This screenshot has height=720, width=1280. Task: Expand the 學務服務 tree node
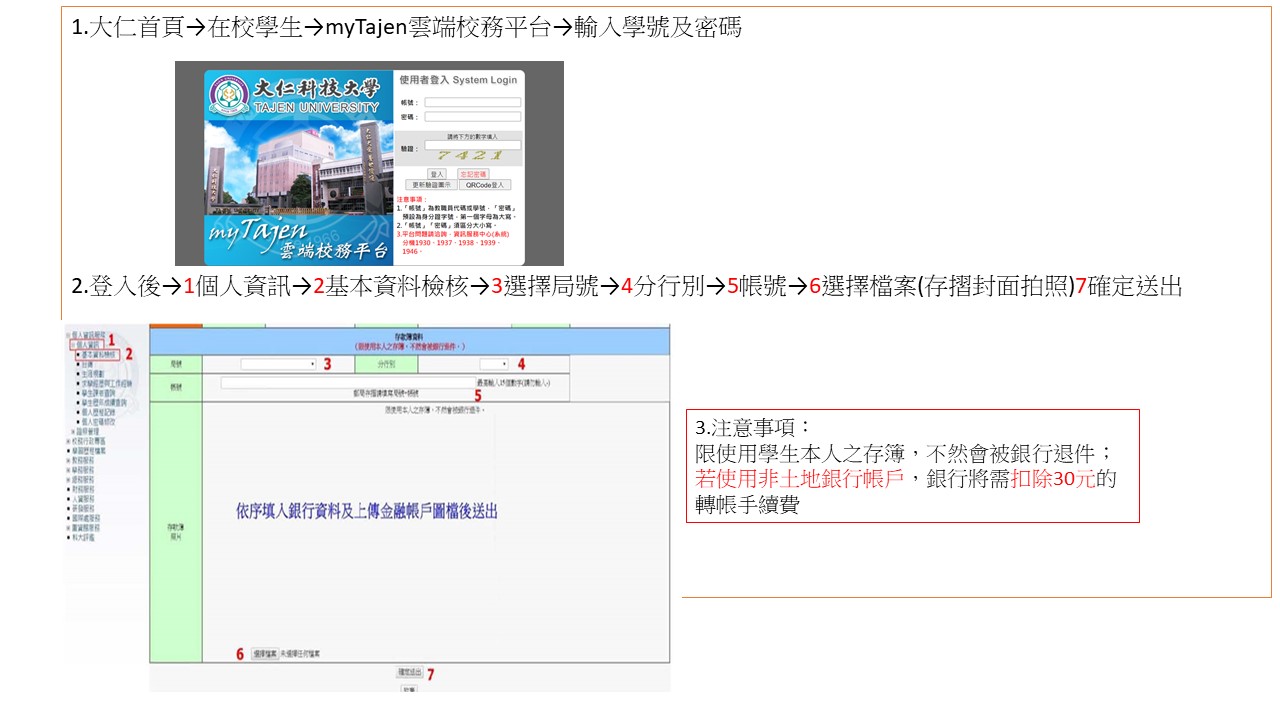(x=68, y=470)
